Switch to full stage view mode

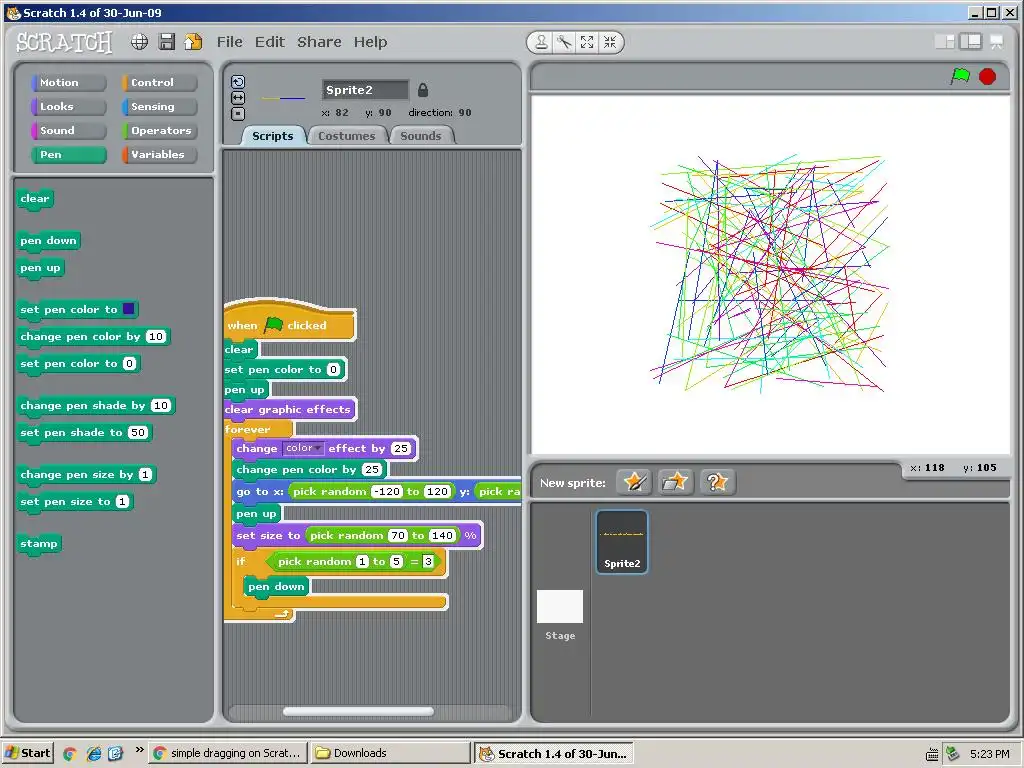970,42
